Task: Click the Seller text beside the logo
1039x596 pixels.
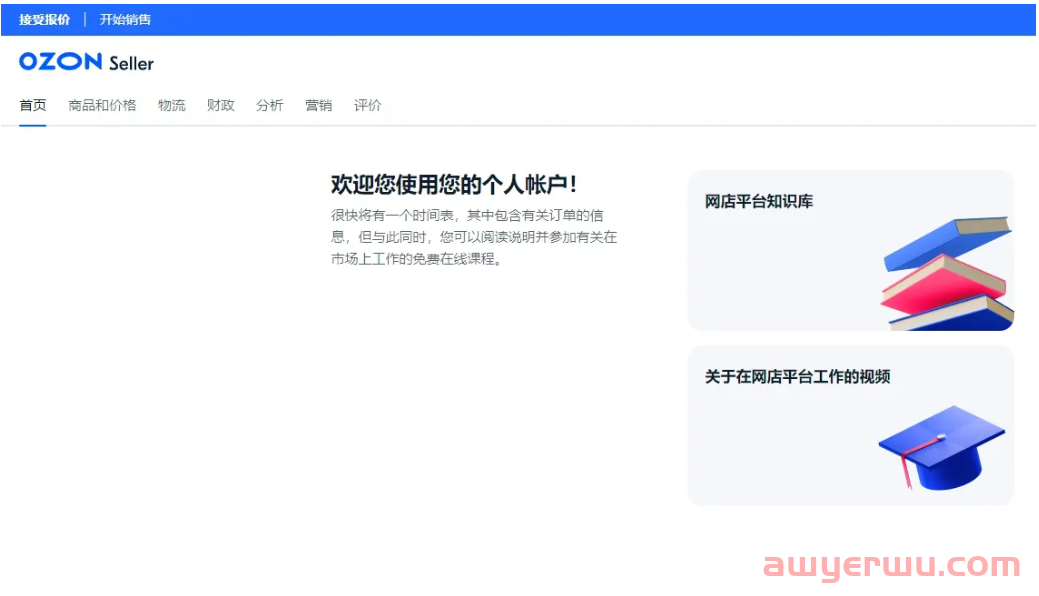Action: pyautogui.click(x=132, y=63)
